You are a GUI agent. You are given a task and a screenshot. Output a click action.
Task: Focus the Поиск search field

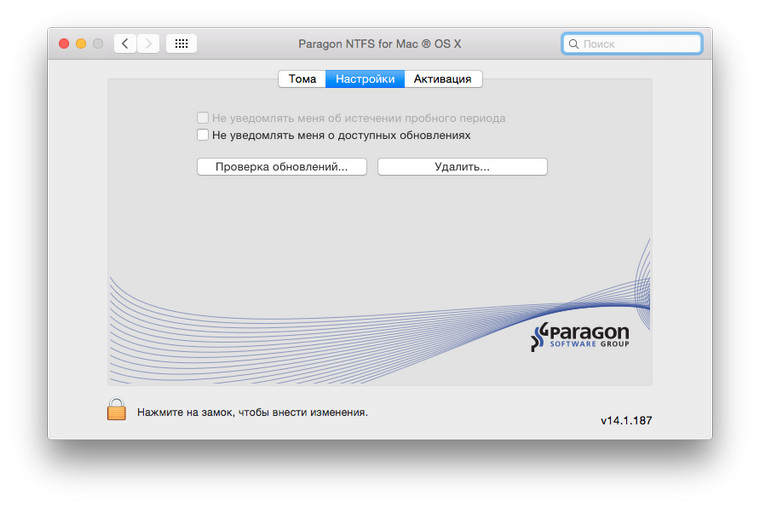632,44
